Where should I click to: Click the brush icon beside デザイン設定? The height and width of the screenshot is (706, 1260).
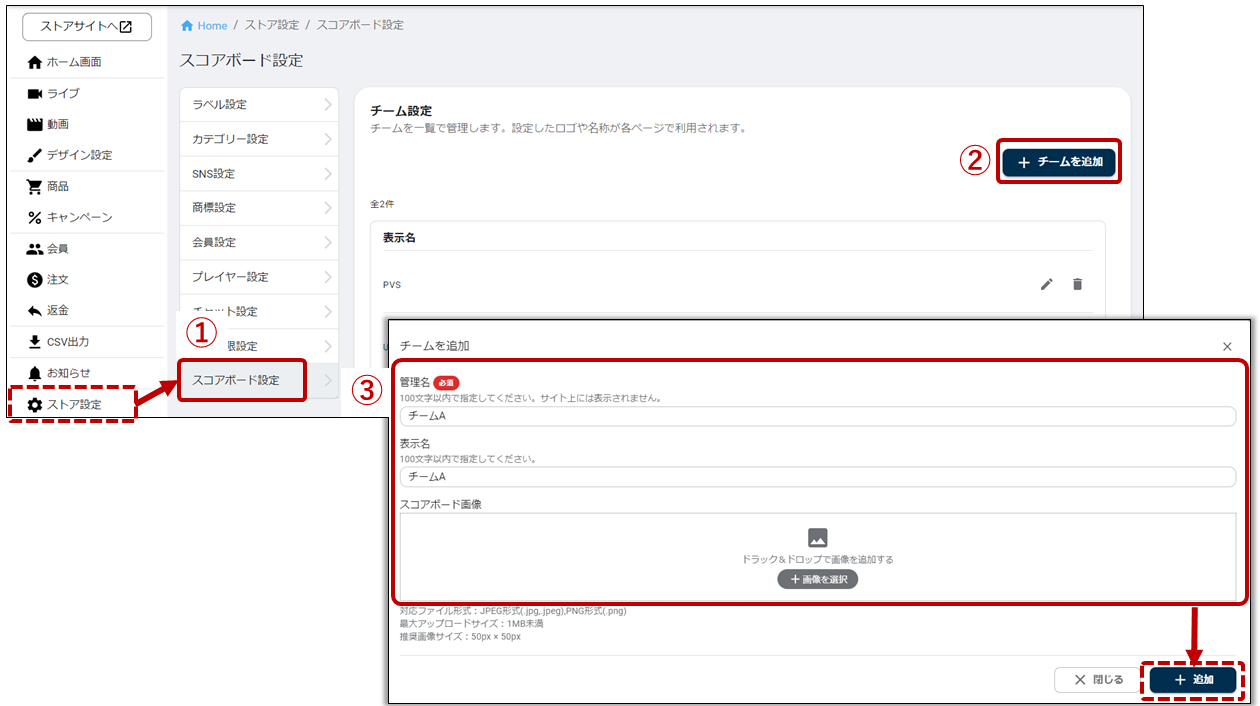pos(35,155)
